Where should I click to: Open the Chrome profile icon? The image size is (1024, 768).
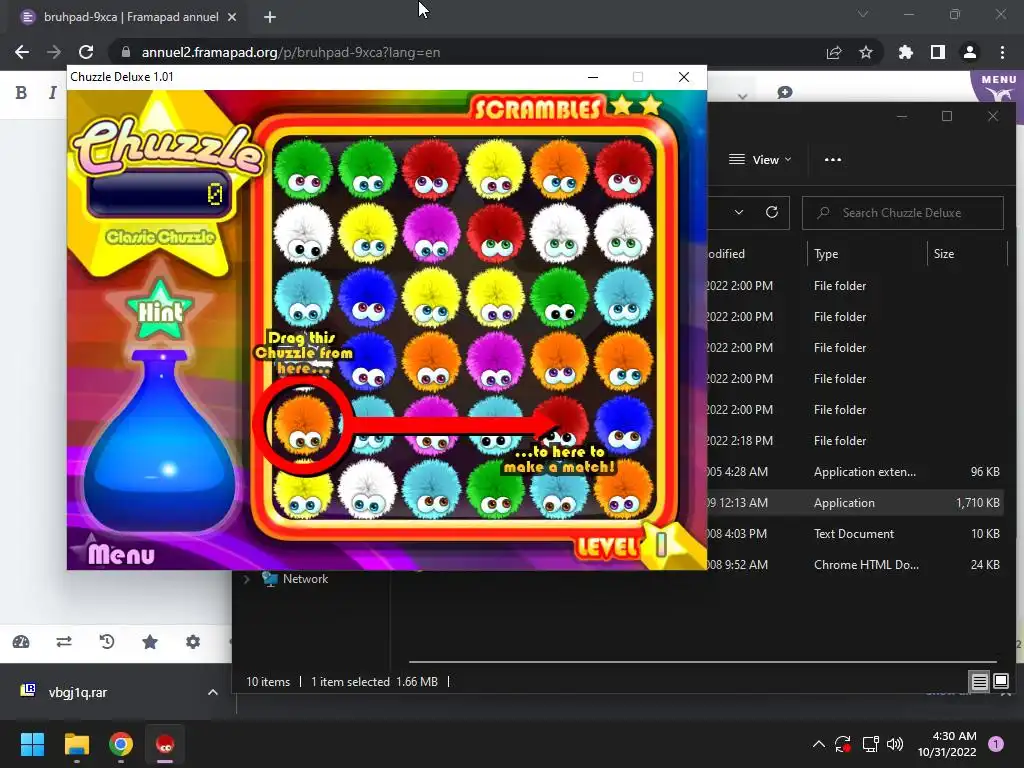click(969, 52)
